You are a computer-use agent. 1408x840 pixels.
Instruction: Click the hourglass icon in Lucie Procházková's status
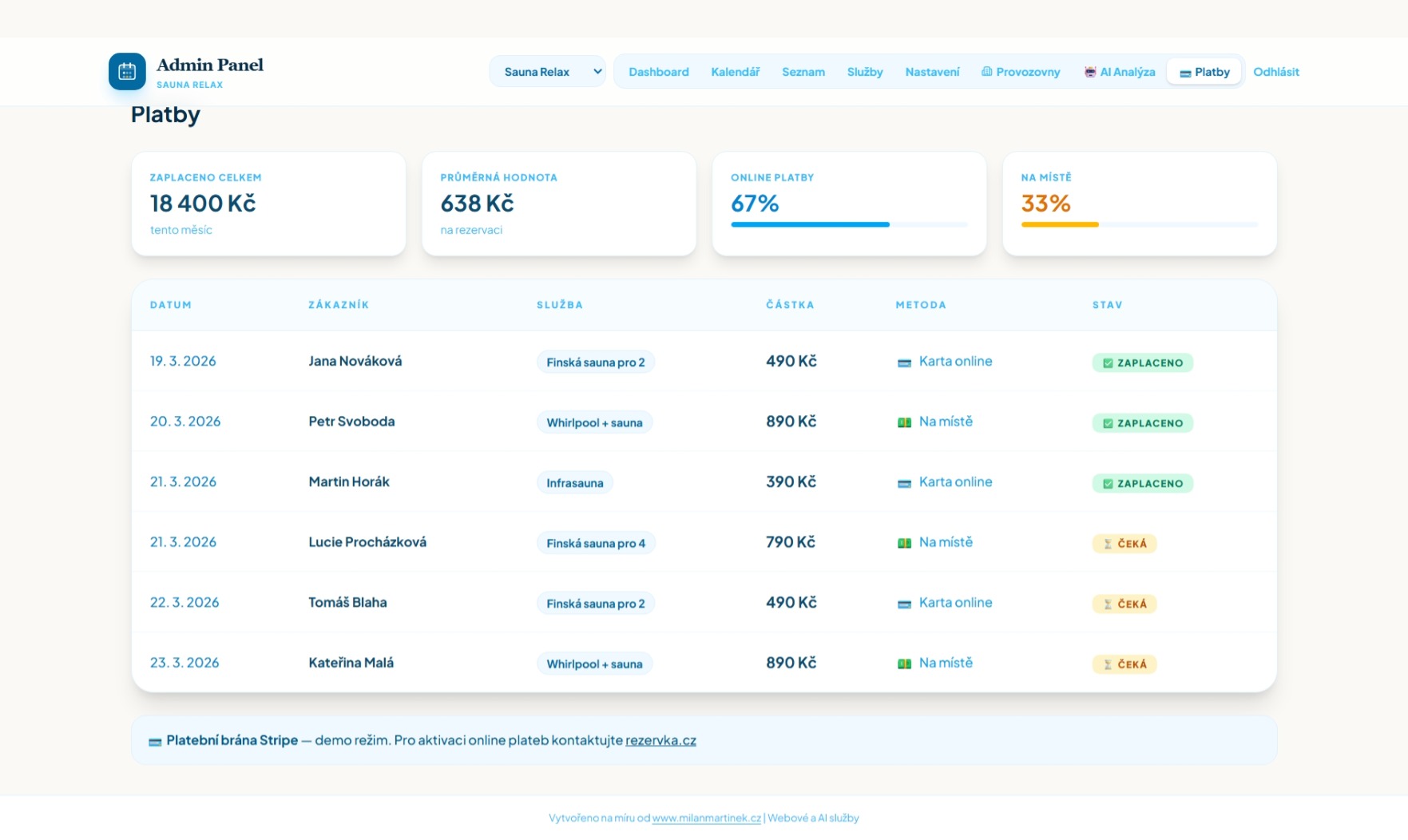tap(1108, 544)
